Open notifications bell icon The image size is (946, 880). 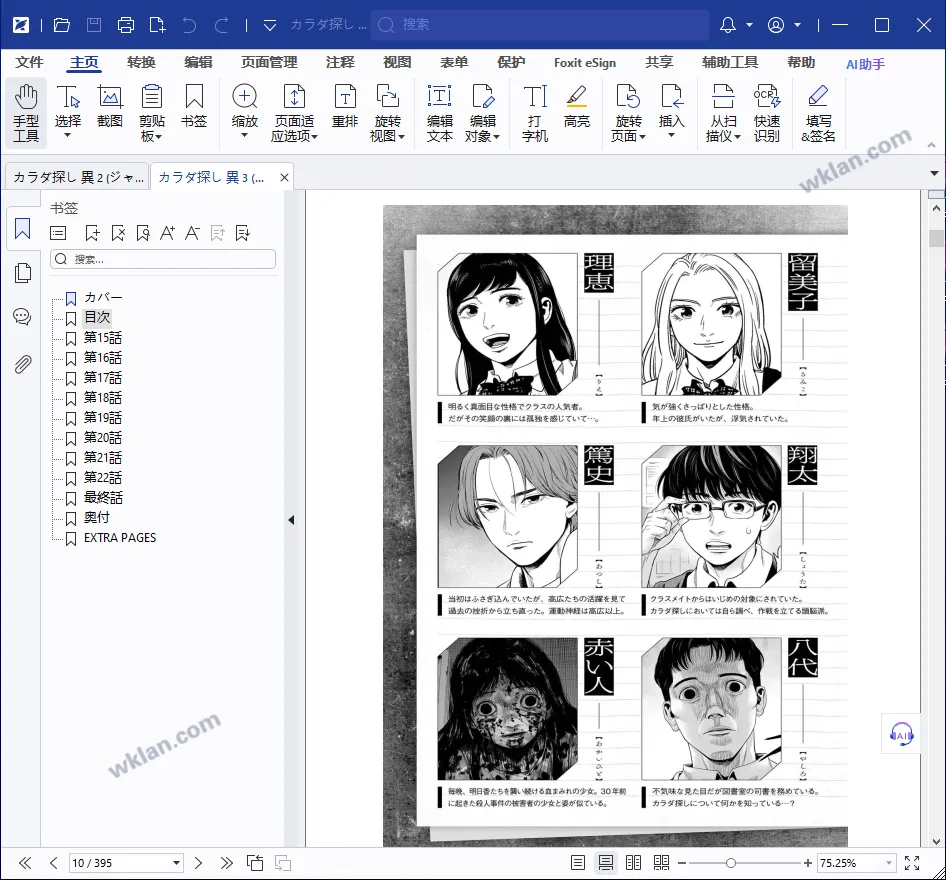point(728,25)
